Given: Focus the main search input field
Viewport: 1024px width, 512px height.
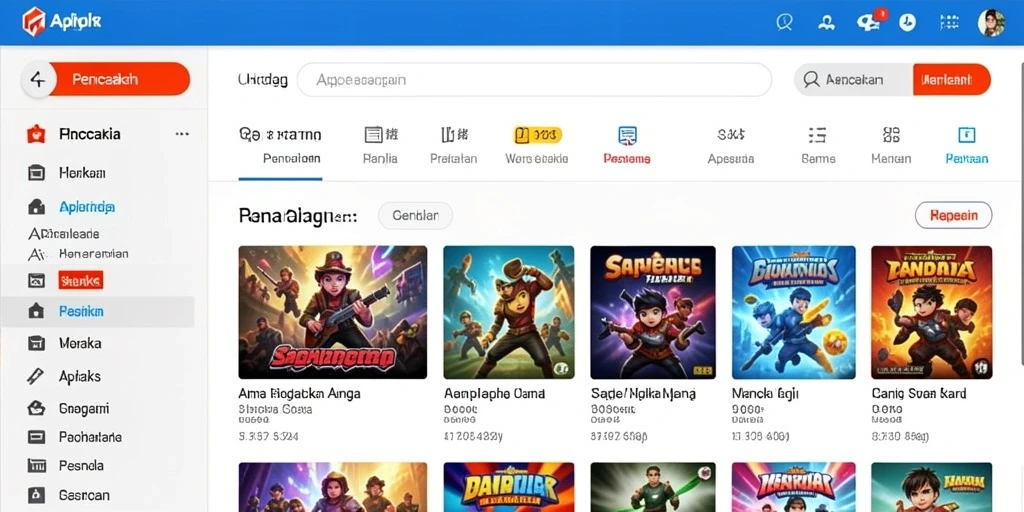Looking at the screenshot, I should 534,80.
